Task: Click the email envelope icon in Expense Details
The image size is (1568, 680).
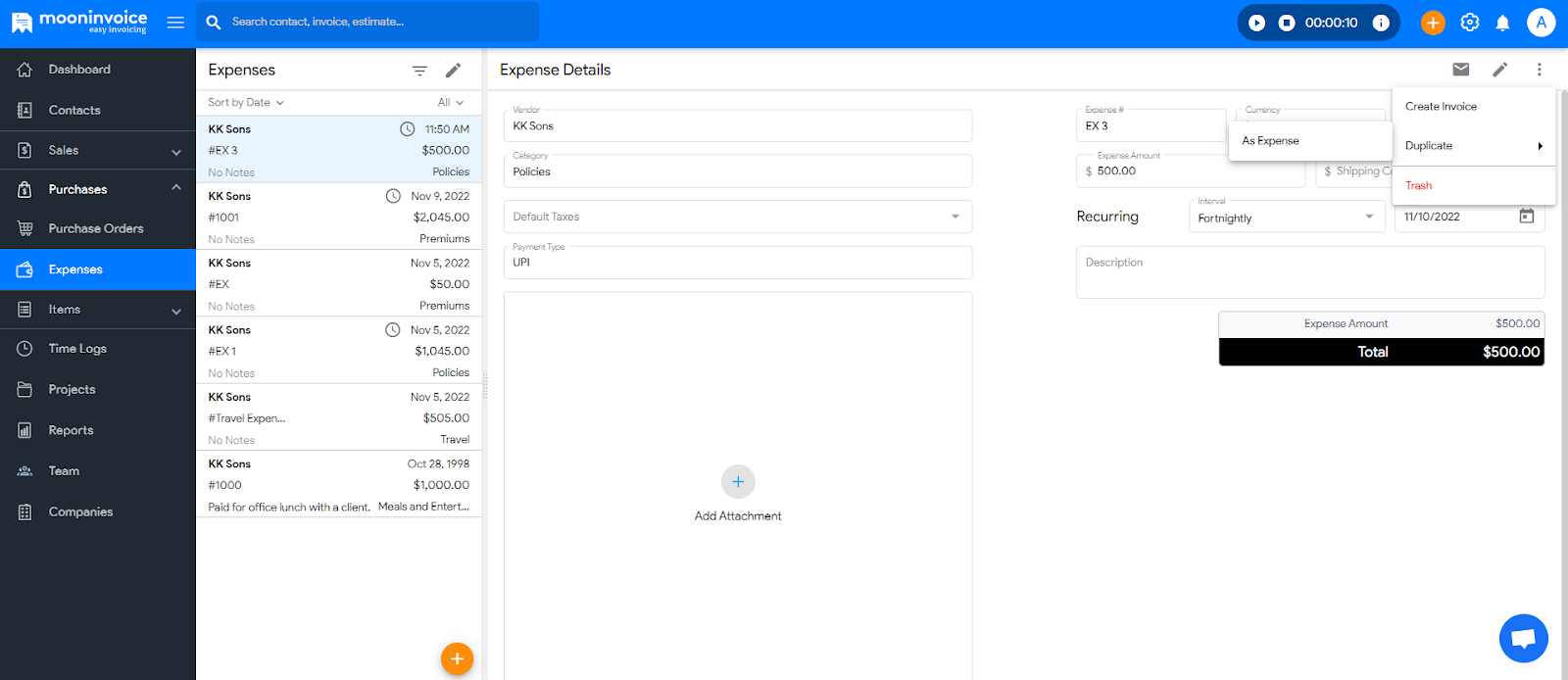Action: pos(1460,70)
